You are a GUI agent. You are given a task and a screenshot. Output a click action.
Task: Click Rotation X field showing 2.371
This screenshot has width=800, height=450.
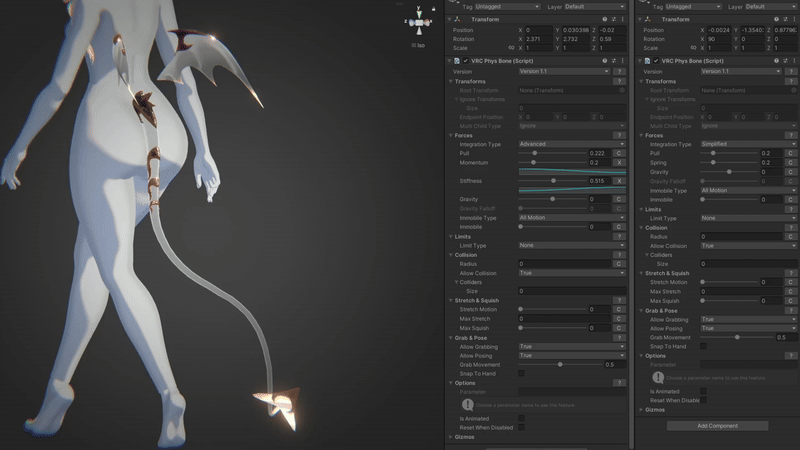(539, 39)
